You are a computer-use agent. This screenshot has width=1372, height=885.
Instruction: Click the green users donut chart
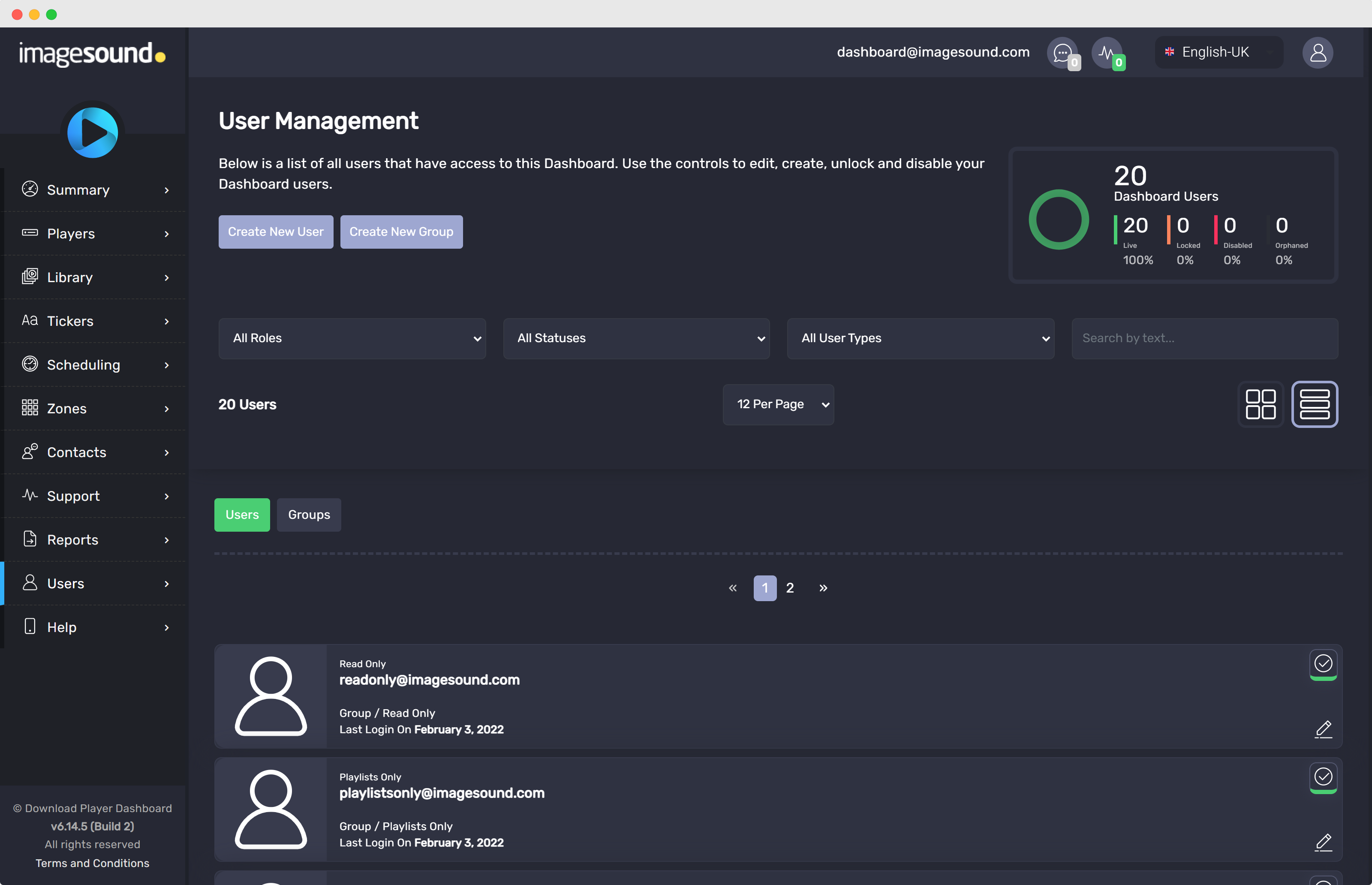[x=1058, y=220]
